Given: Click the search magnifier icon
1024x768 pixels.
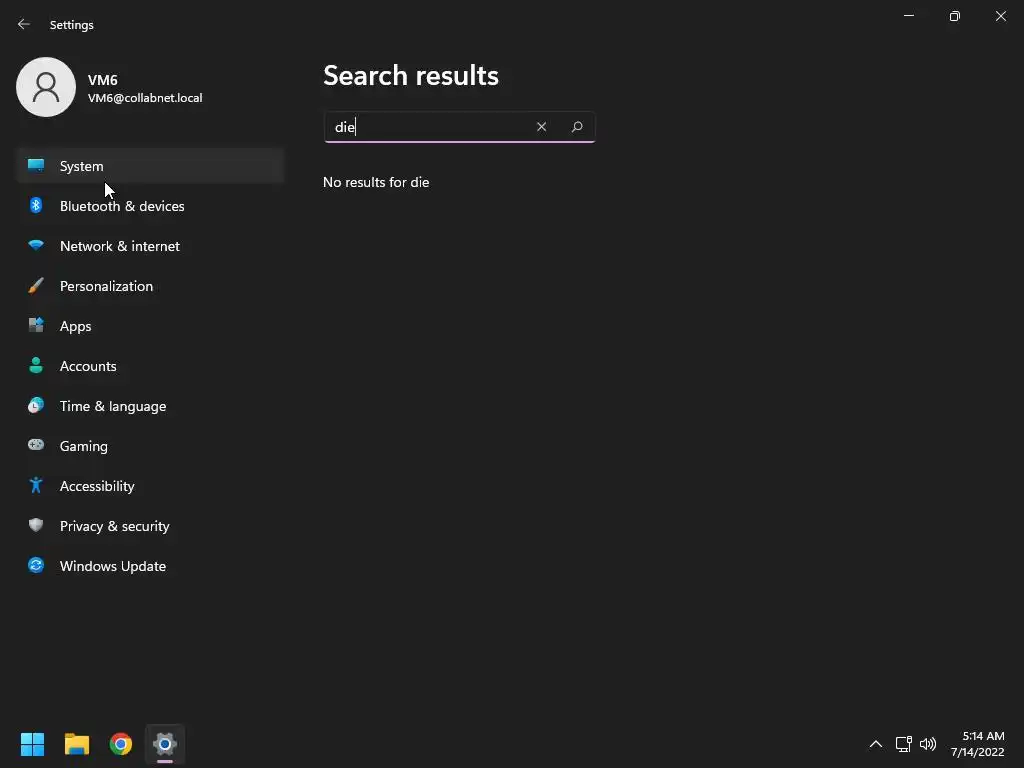Looking at the screenshot, I should point(577,127).
